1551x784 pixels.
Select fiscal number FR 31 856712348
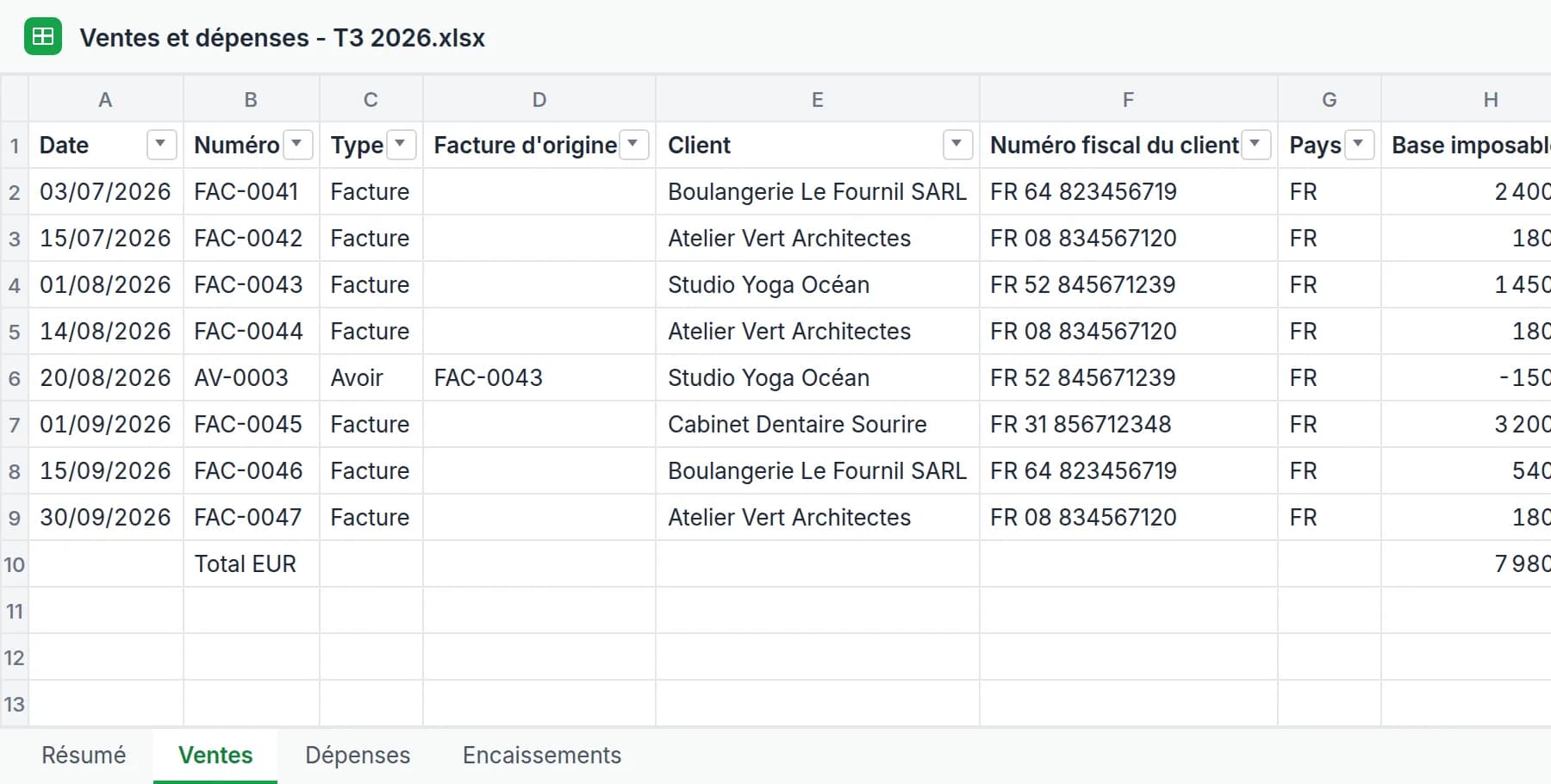pos(1129,425)
